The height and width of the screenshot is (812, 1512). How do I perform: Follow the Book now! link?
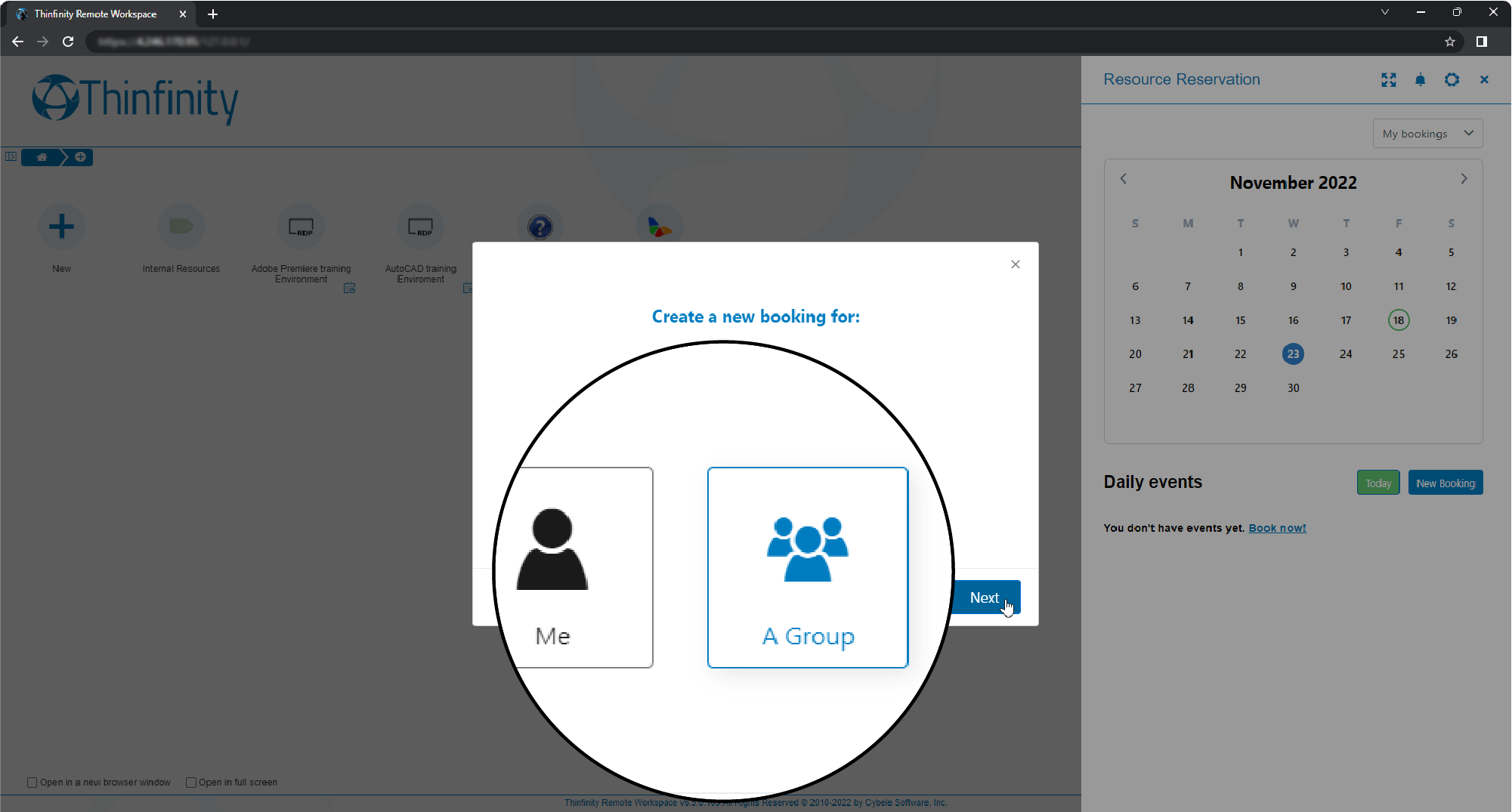tap(1276, 528)
